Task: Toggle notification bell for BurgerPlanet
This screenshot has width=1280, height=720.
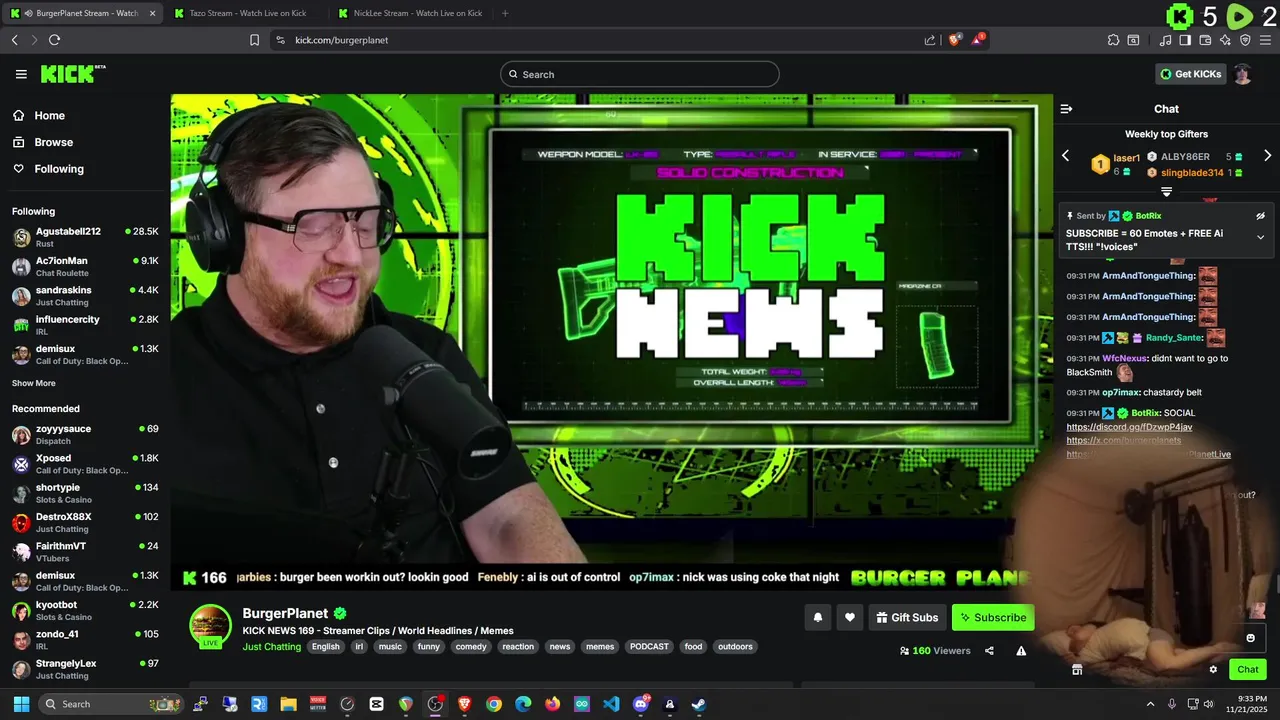Action: (x=817, y=618)
